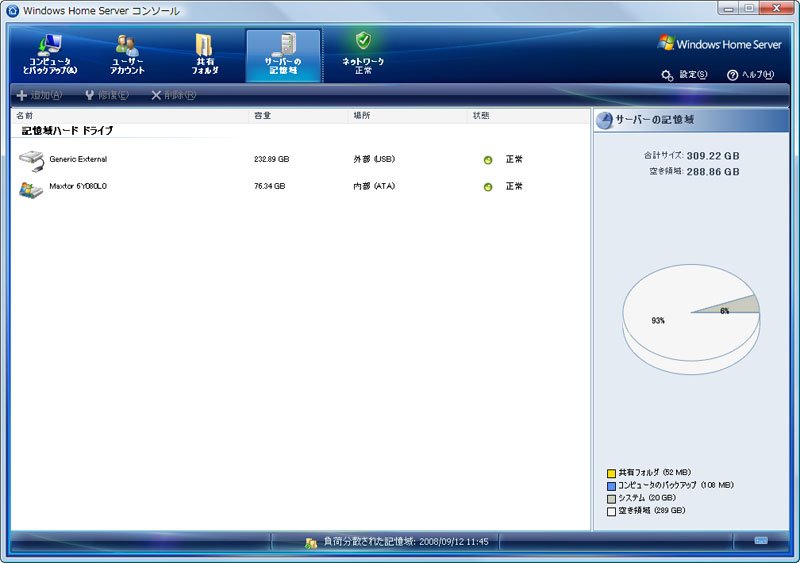Open 設定 settings
This screenshot has width=800, height=563.
tap(684, 75)
